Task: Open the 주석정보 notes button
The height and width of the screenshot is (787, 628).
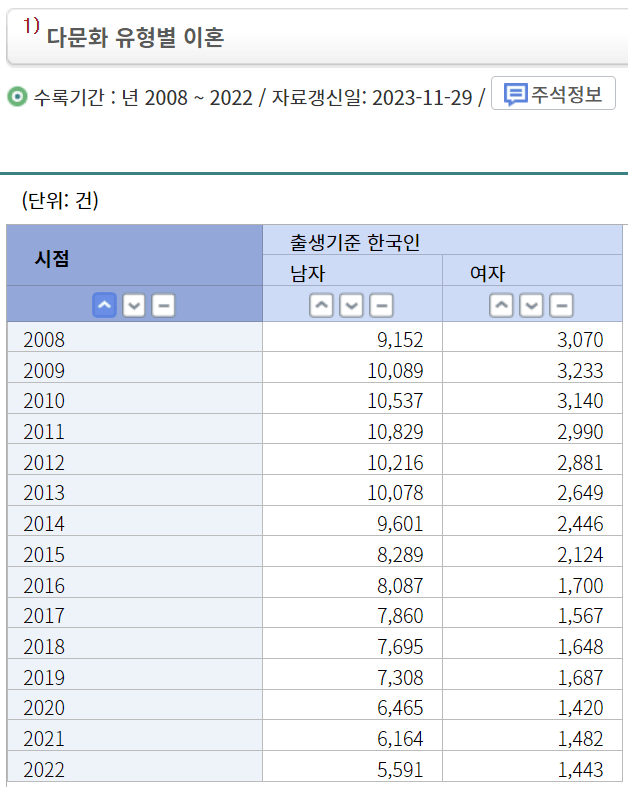Action: click(x=554, y=95)
